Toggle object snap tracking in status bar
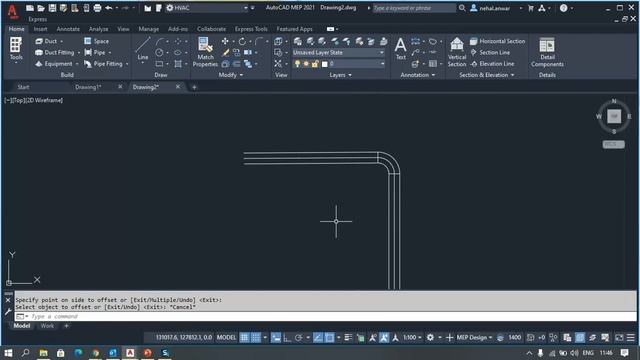Screen dimensions: 640x360 (x=318, y=338)
